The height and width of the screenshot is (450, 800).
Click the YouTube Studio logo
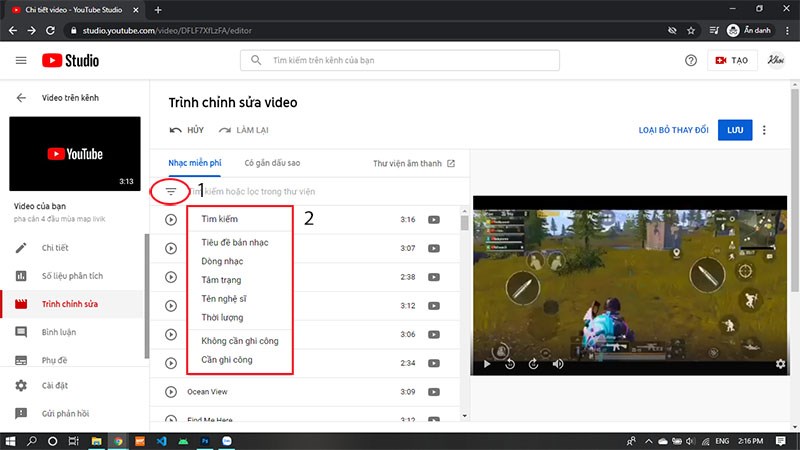pos(70,60)
